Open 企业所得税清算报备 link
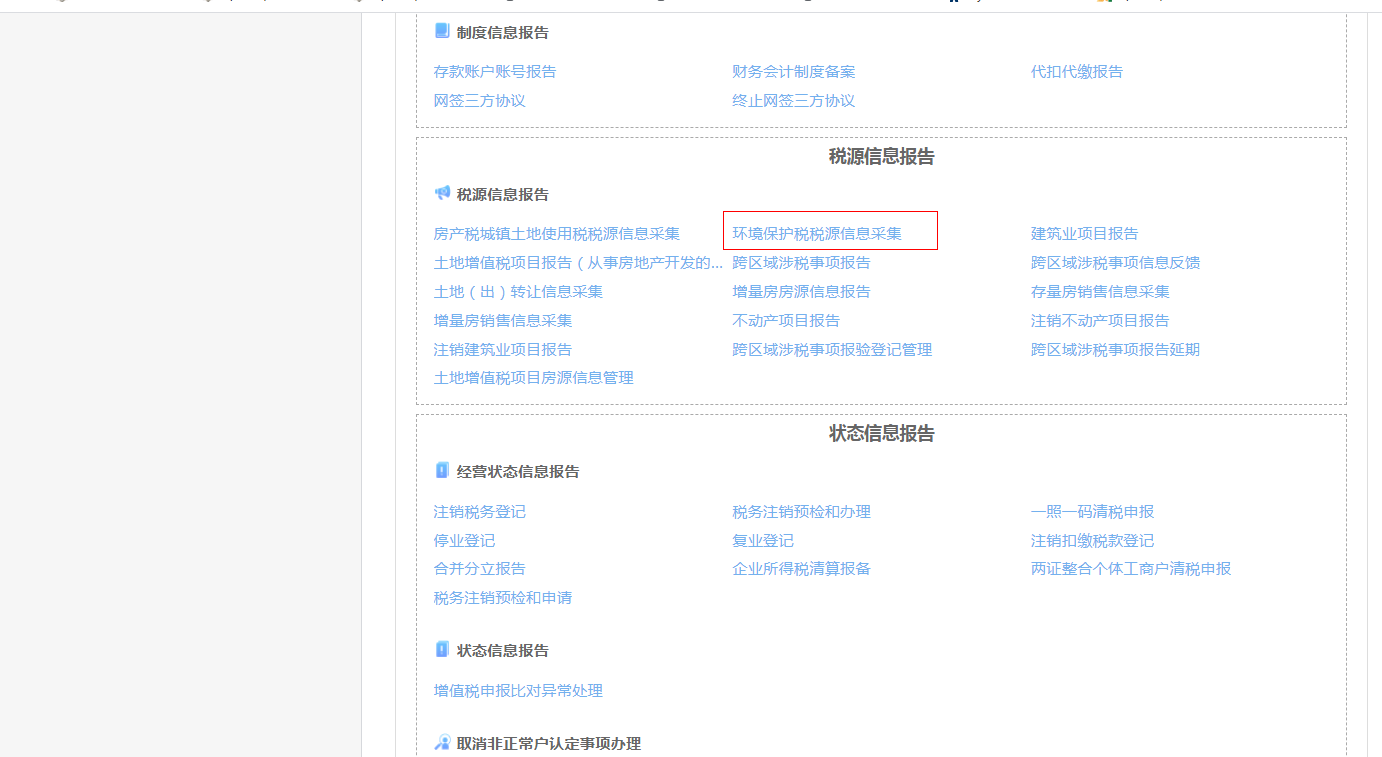 point(801,569)
